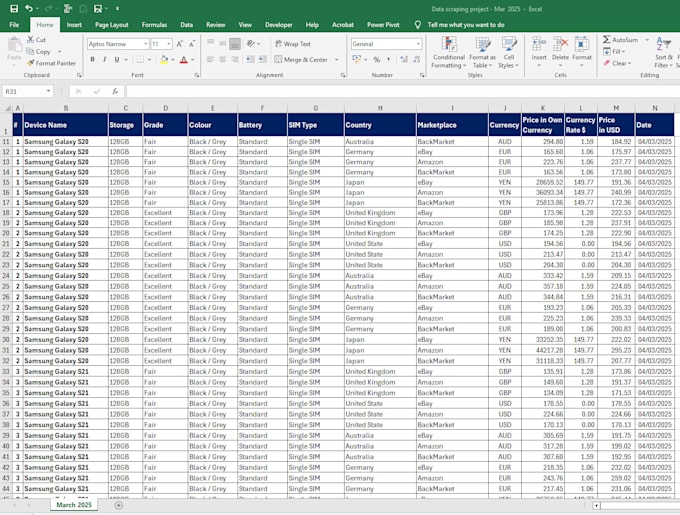680x515 pixels.
Task: Save the workbook with the Save icon
Action: tap(14, 9)
